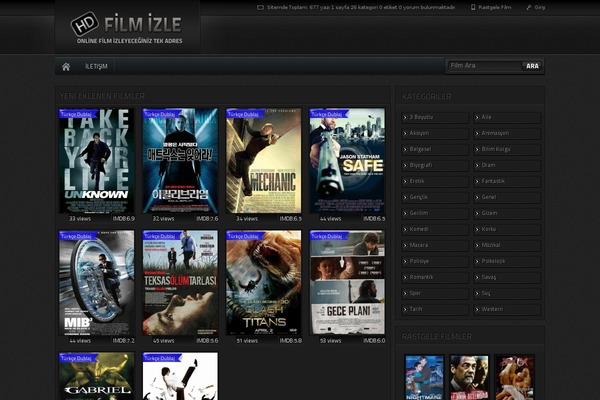Open the Equilibrium Korean poster
600x400 pixels.
pyautogui.click(x=180, y=161)
